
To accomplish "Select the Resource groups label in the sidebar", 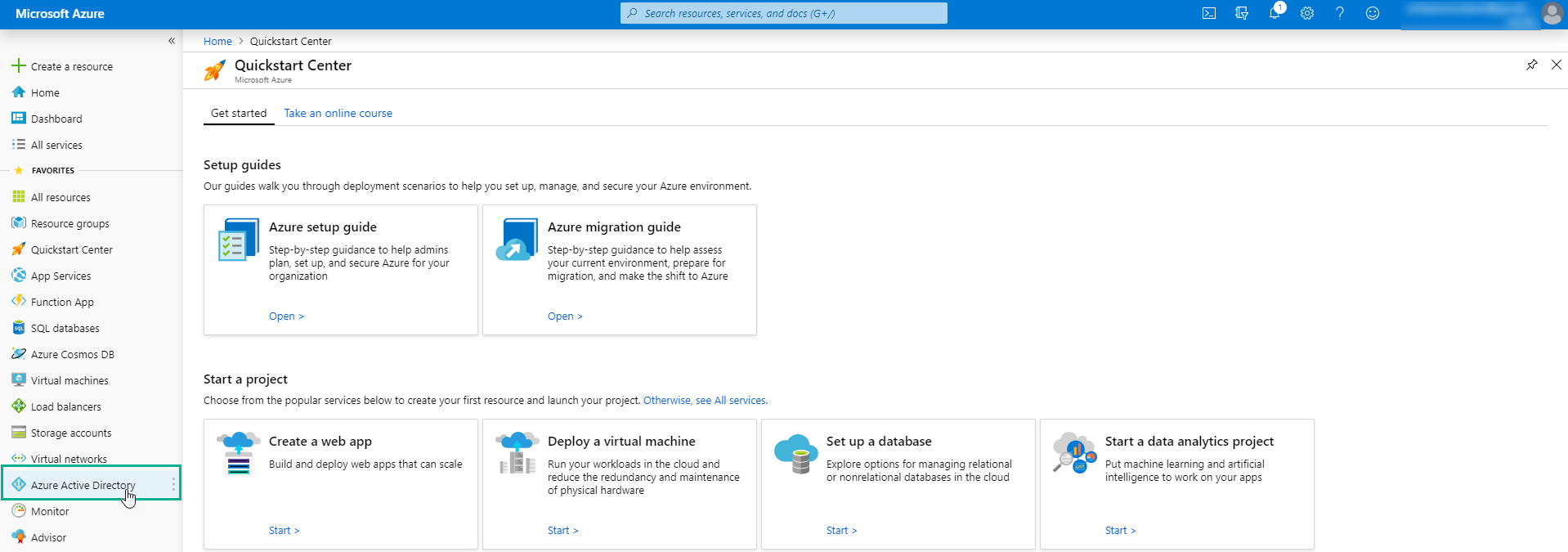I will point(70,223).
